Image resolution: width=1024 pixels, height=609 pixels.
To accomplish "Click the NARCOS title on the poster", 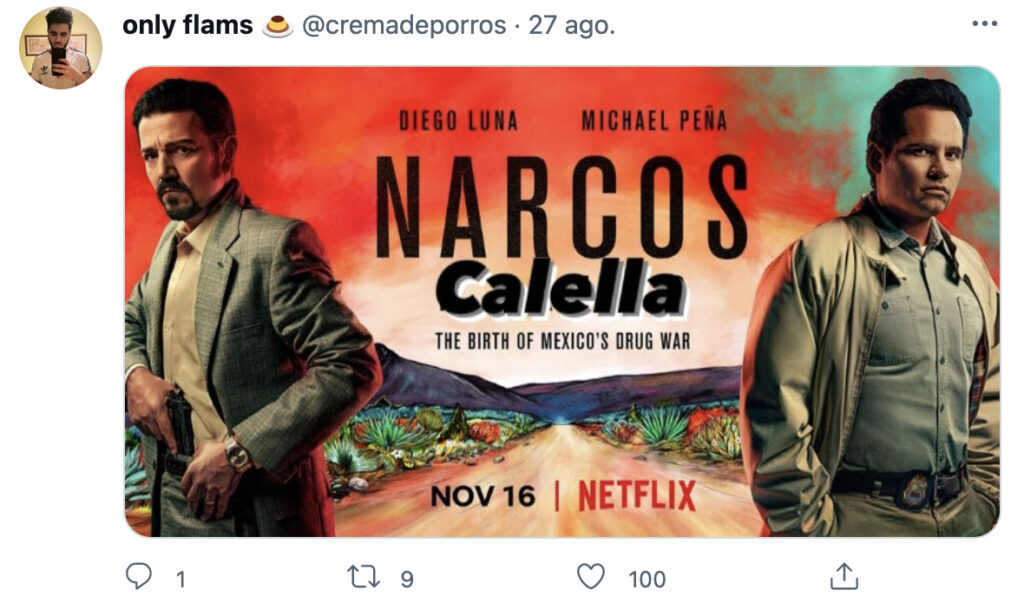I will pyautogui.click(x=562, y=206).
